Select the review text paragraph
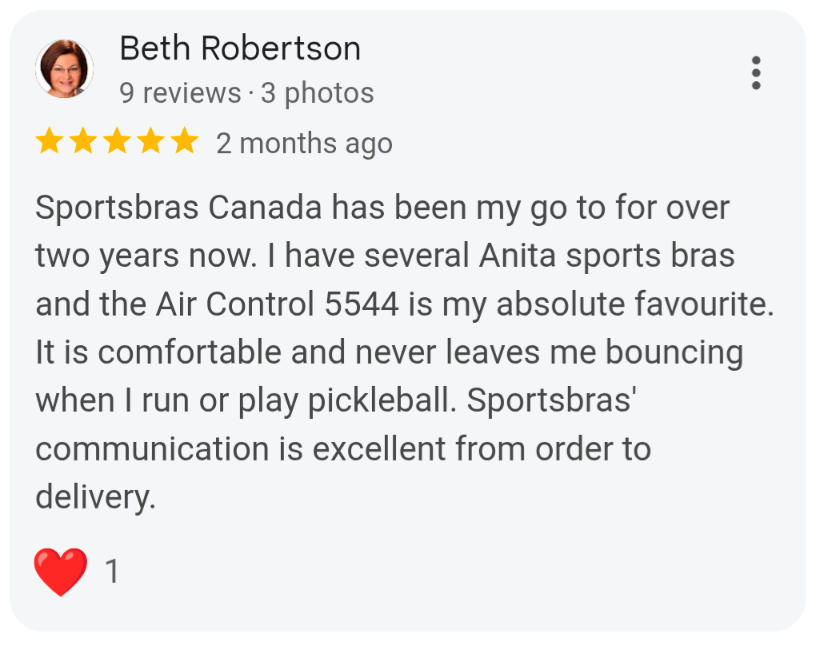This screenshot has height=651, width=819. (x=400, y=350)
